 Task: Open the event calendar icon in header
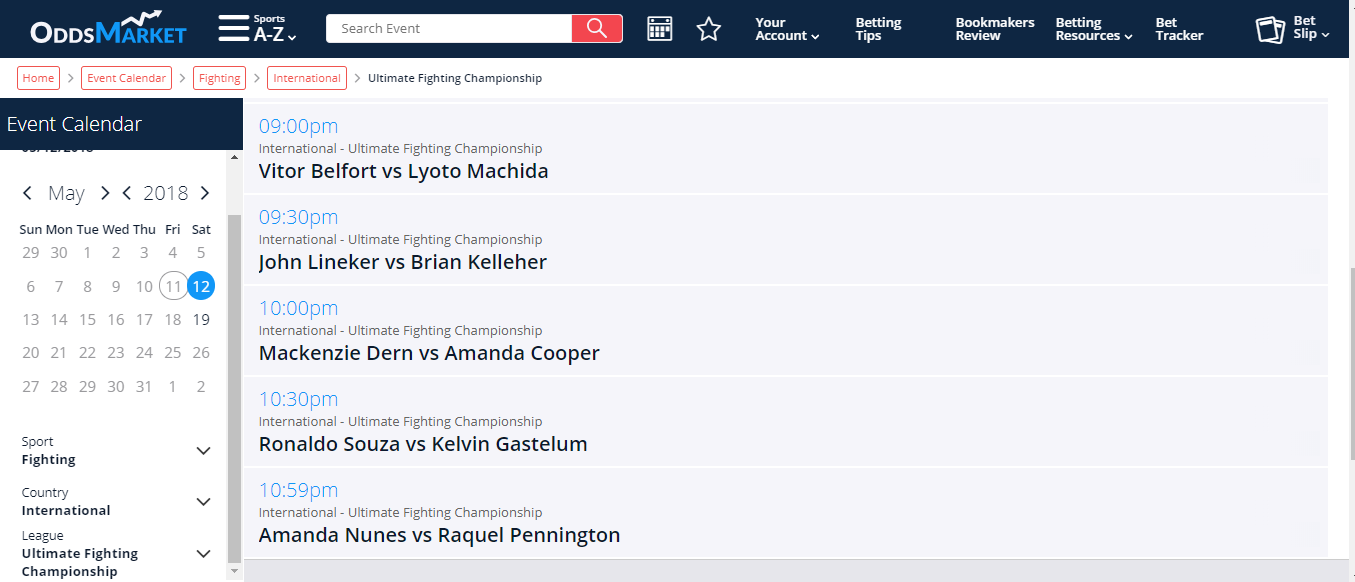[x=660, y=28]
